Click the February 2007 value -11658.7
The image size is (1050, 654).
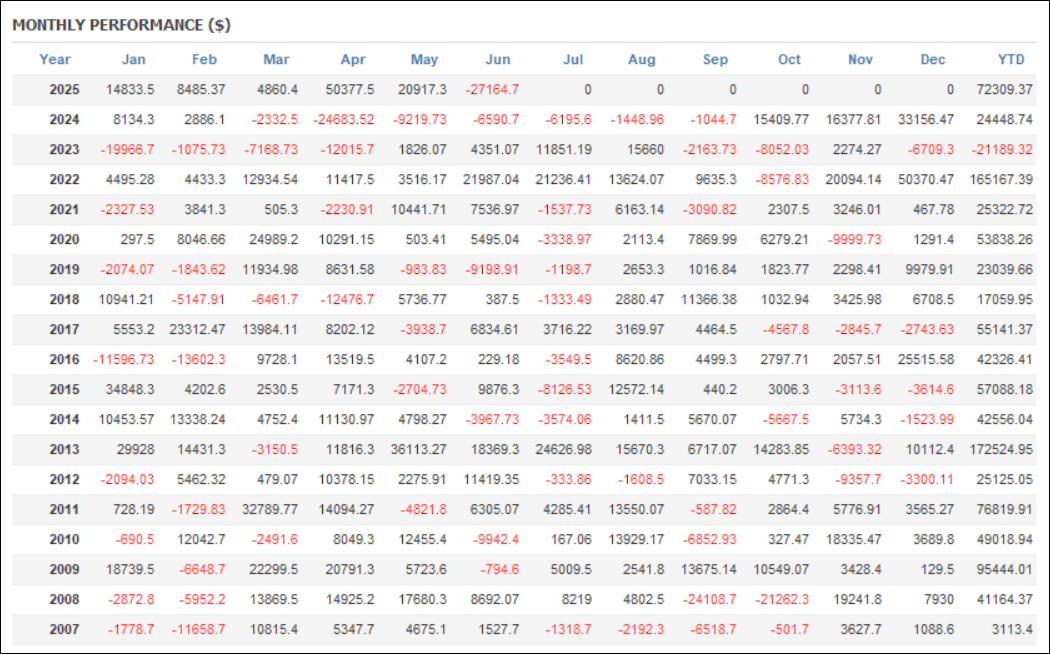coord(198,629)
